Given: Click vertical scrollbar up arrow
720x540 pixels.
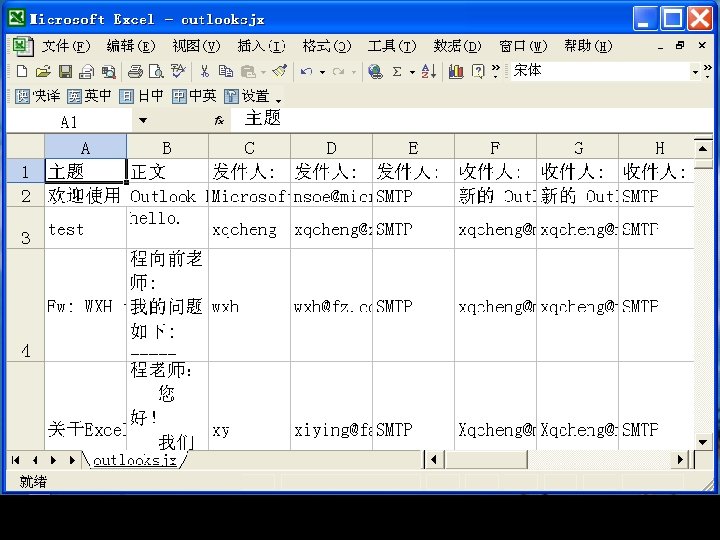Looking at the screenshot, I should tap(703, 148).
